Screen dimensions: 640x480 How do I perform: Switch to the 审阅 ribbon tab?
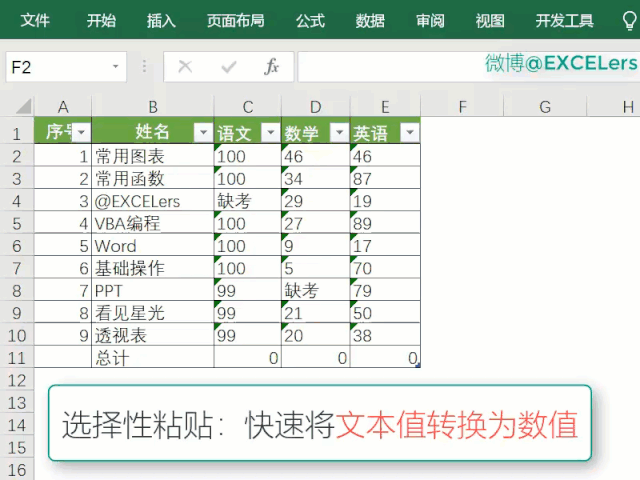[x=430, y=20]
